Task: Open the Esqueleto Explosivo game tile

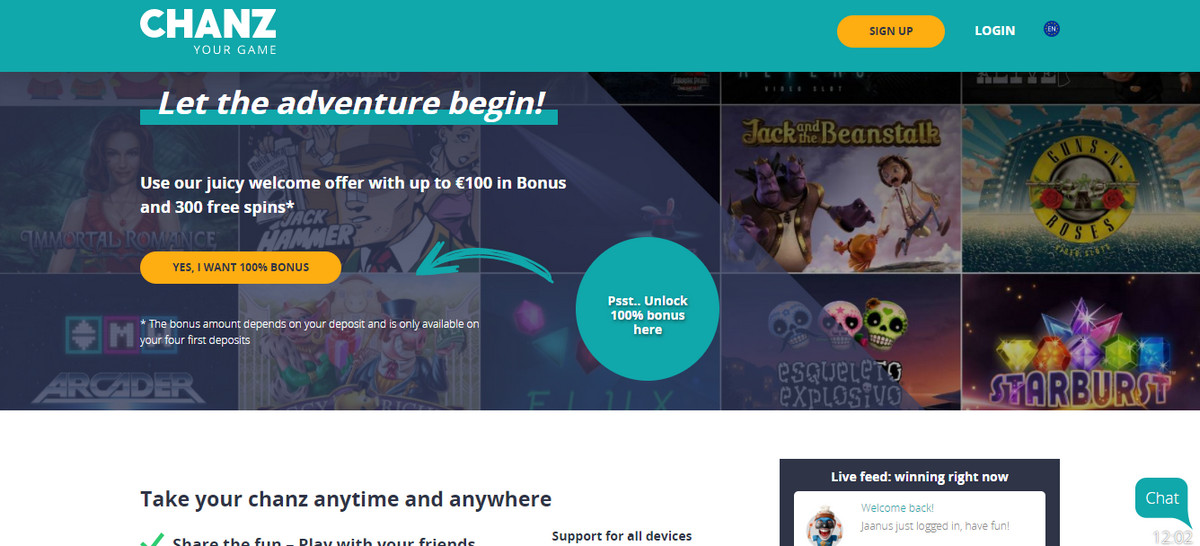Action: (840, 343)
